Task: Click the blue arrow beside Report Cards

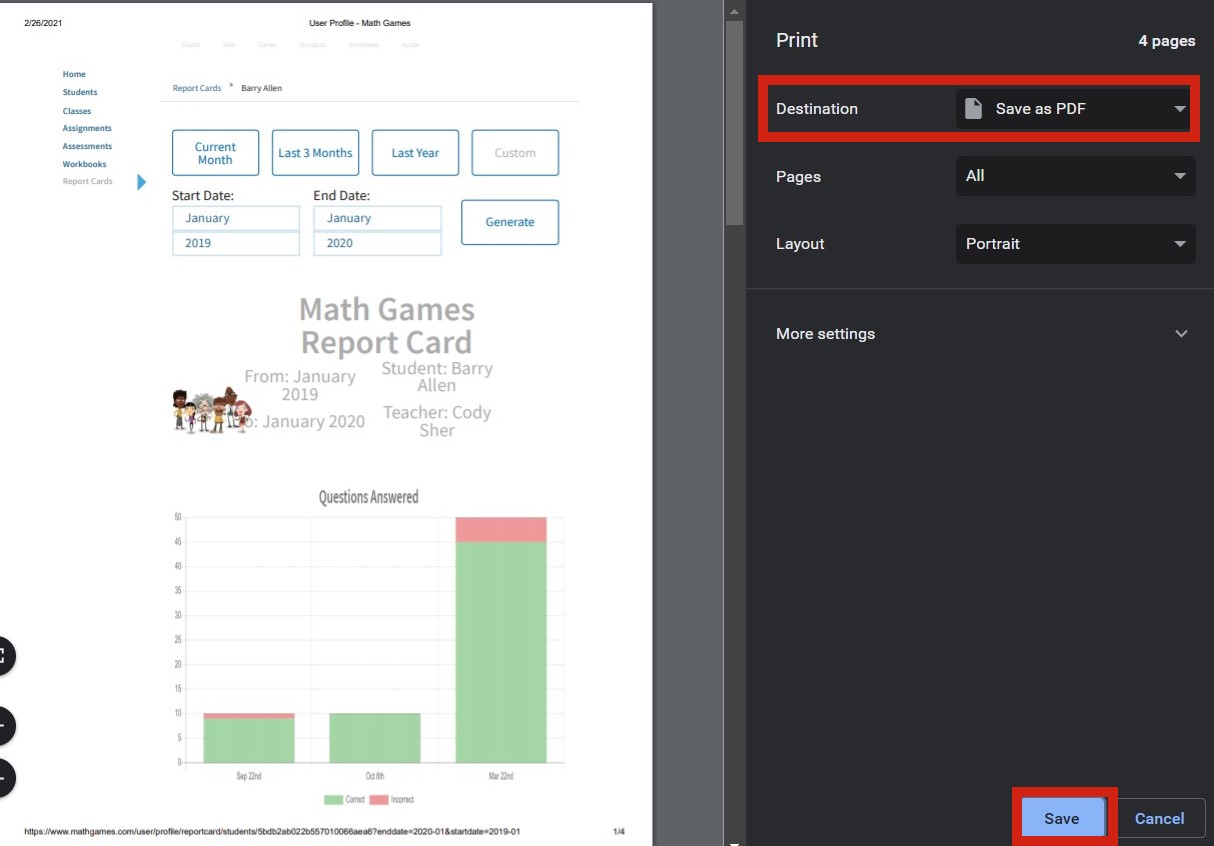Action: point(141,182)
